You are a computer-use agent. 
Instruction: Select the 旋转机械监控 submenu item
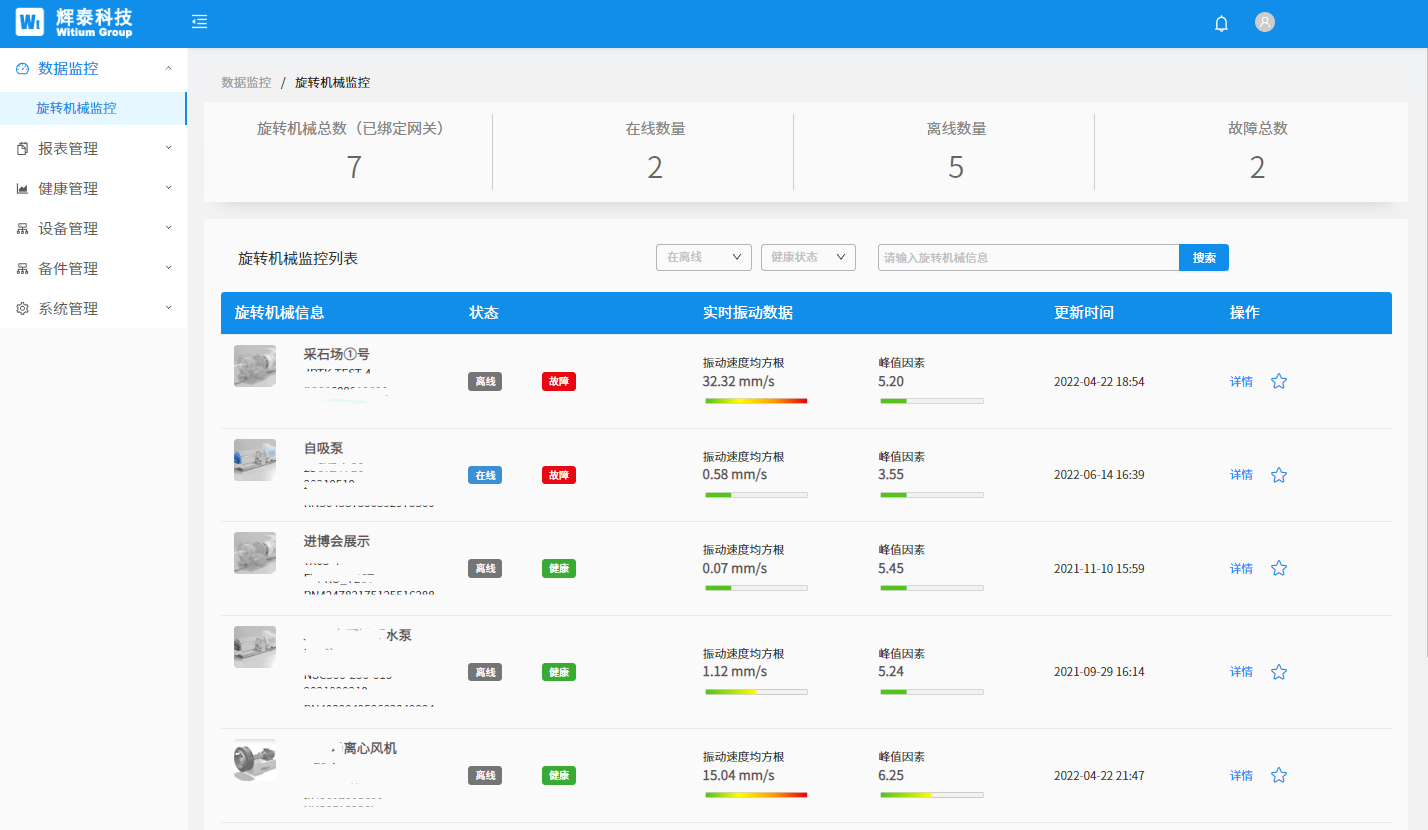(77, 108)
